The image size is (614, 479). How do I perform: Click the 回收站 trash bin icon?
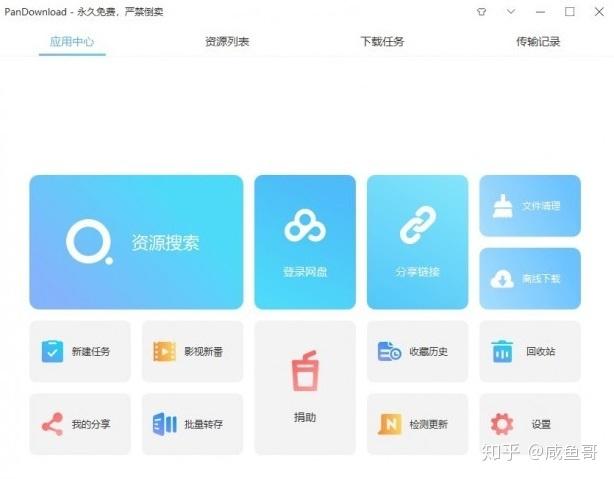point(502,351)
